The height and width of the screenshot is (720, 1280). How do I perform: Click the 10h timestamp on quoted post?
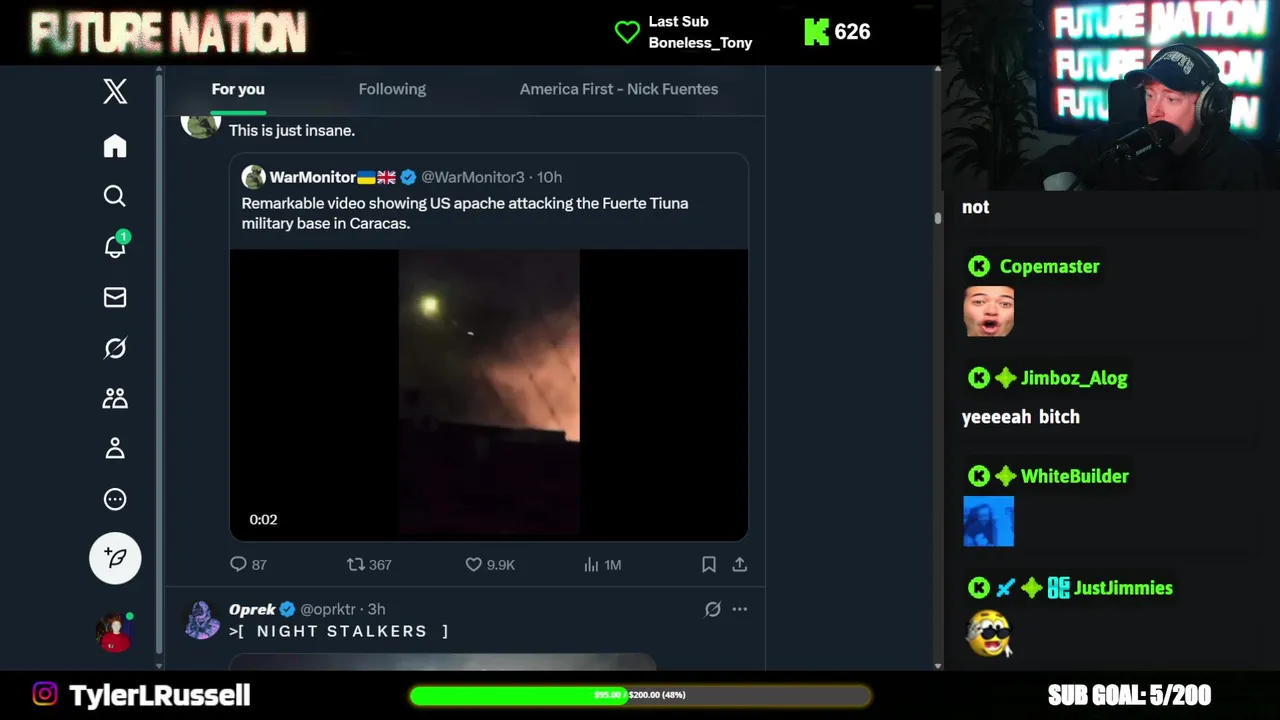pos(549,177)
